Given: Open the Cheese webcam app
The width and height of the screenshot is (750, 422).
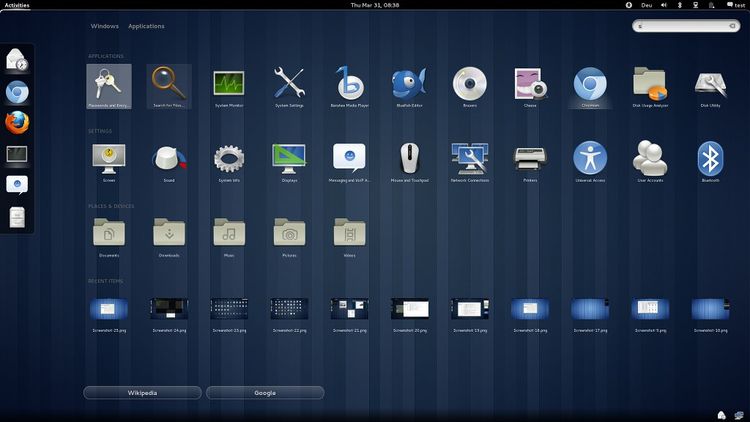Looking at the screenshot, I should tap(529, 84).
